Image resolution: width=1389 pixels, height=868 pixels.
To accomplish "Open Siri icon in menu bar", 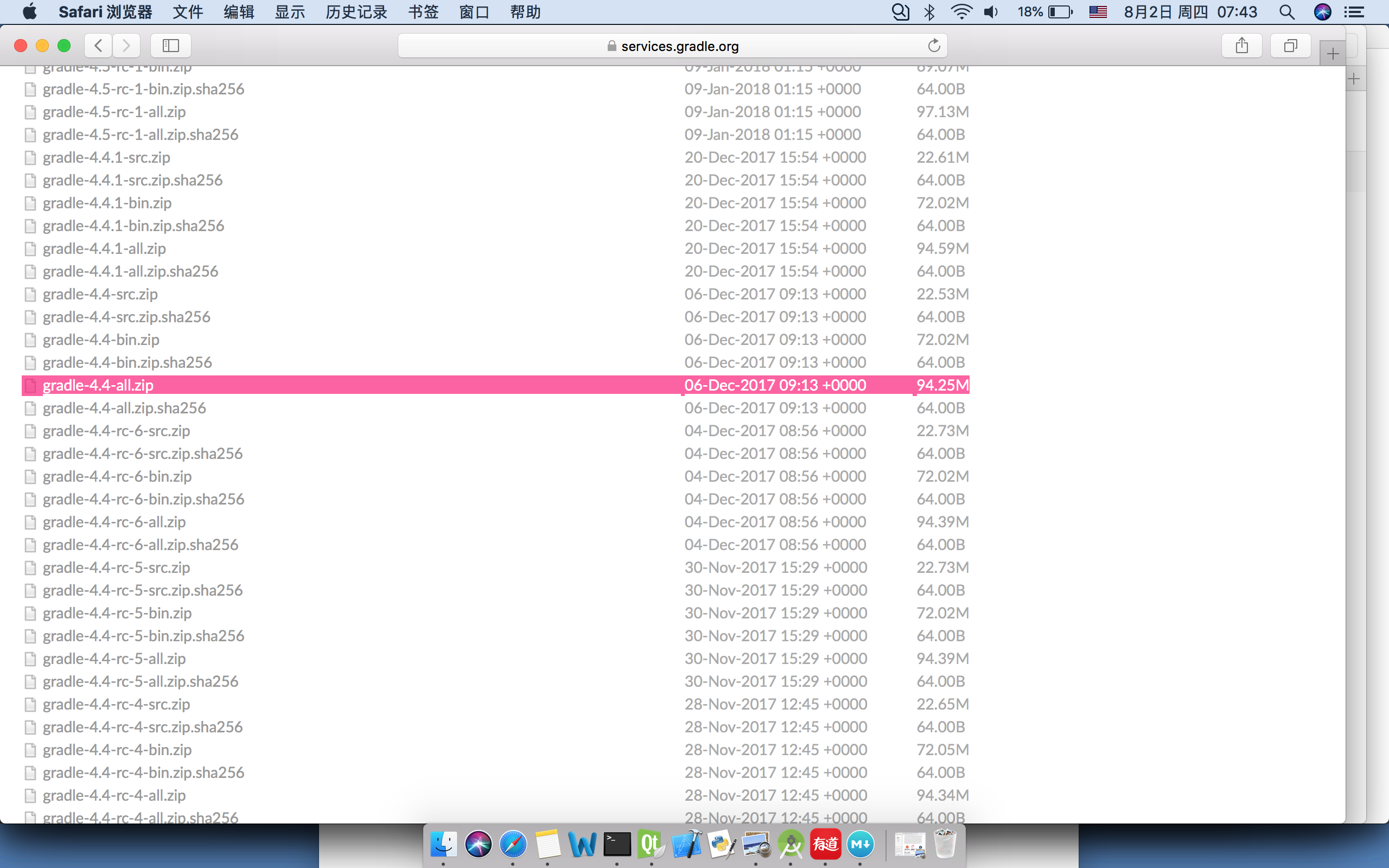I will pos(1322,12).
